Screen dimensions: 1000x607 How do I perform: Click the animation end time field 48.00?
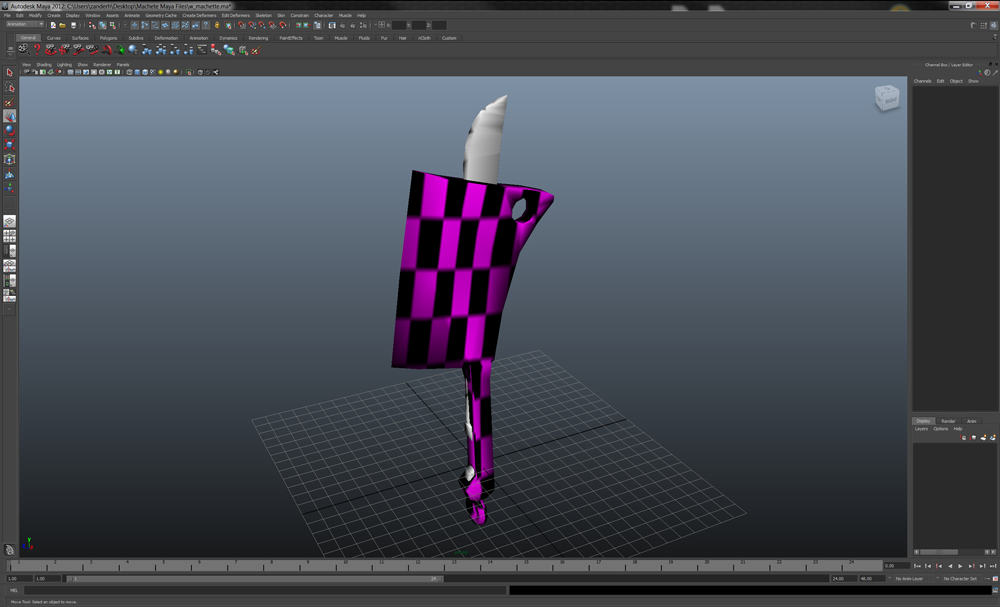click(872, 579)
